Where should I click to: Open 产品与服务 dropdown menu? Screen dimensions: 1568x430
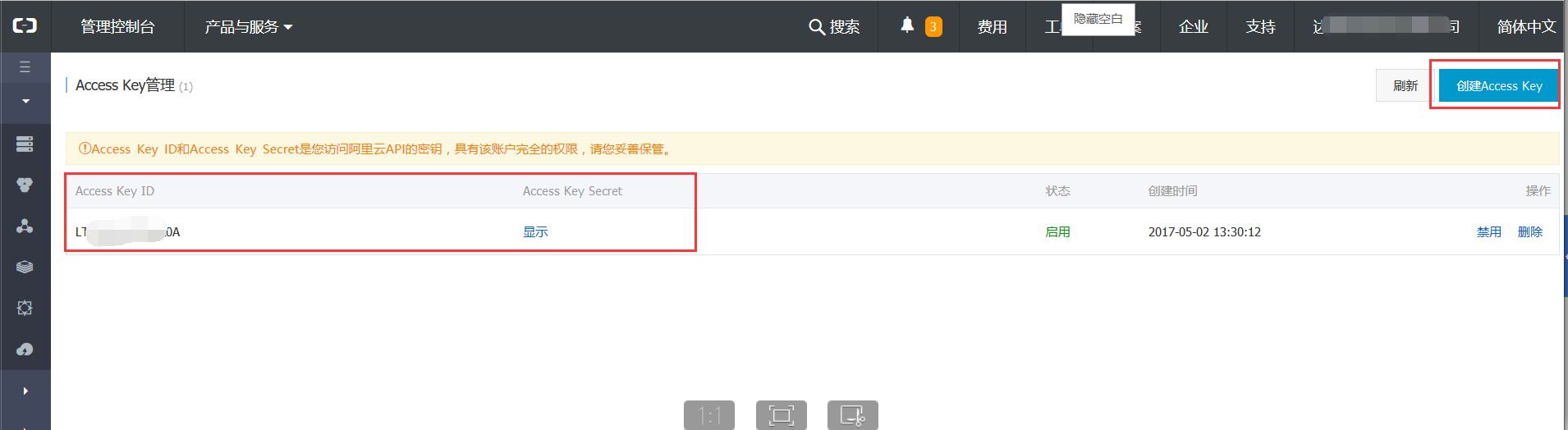(x=249, y=27)
